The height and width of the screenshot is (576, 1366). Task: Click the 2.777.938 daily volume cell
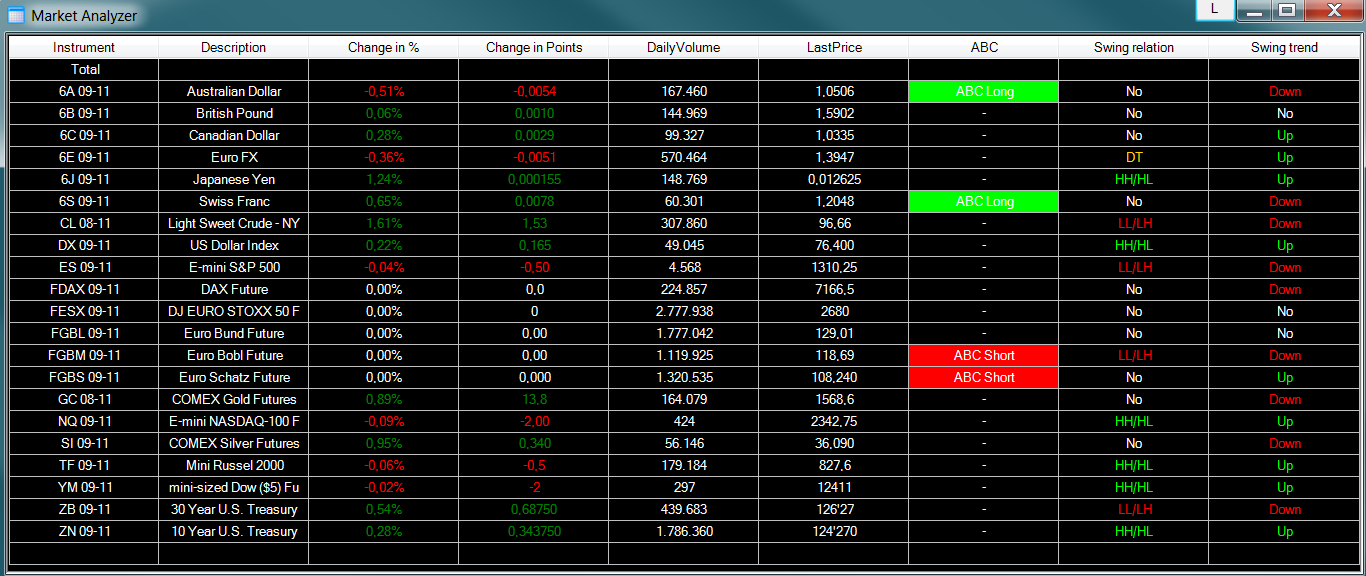pos(684,311)
